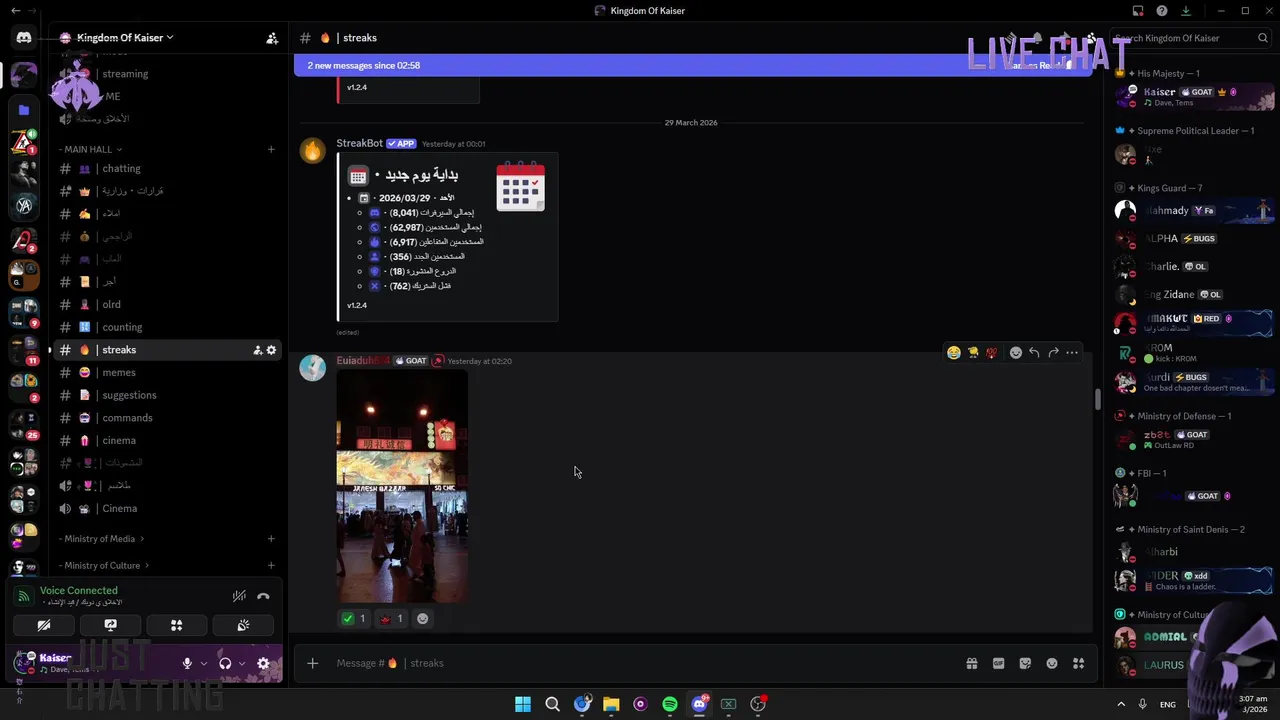
Task: Mute the microphone in user panel
Action: click(187, 663)
